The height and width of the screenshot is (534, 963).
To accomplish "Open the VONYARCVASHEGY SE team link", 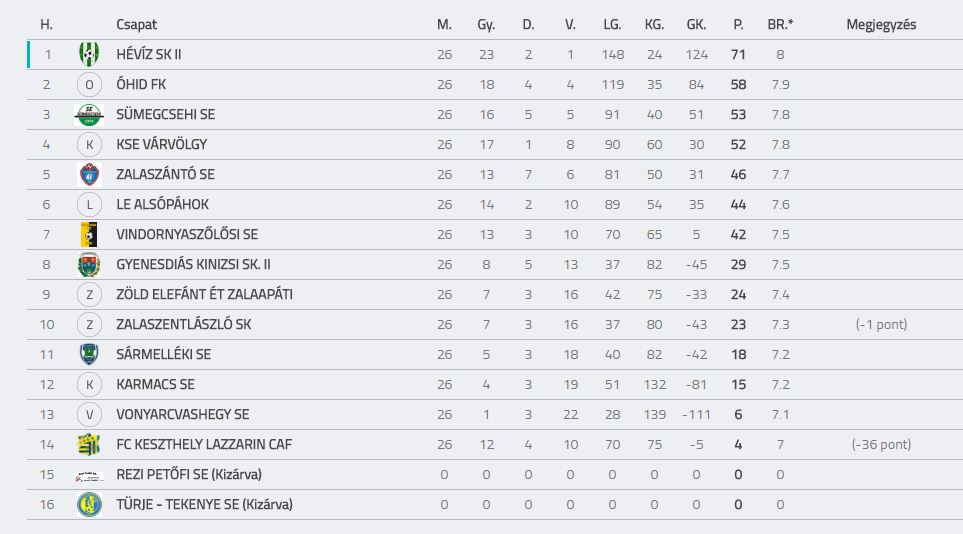I will tap(182, 414).
